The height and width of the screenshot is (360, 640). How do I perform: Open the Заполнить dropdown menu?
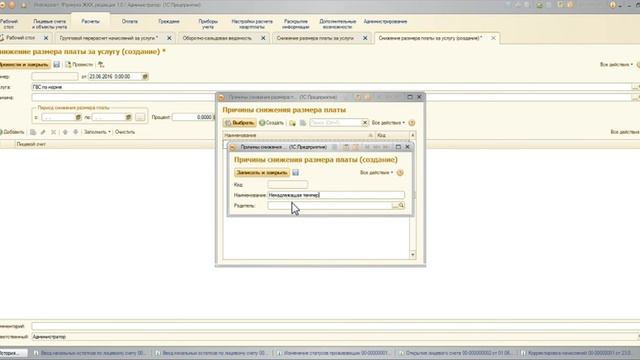97,132
